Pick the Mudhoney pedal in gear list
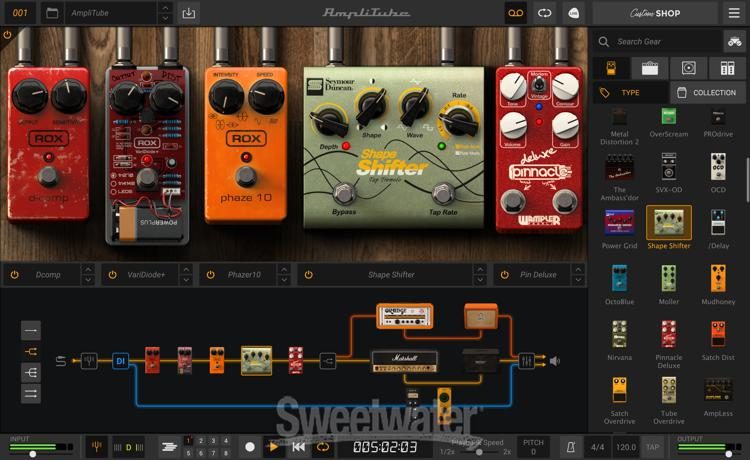Viewport: 750px width, 460px height. point(718,285)
